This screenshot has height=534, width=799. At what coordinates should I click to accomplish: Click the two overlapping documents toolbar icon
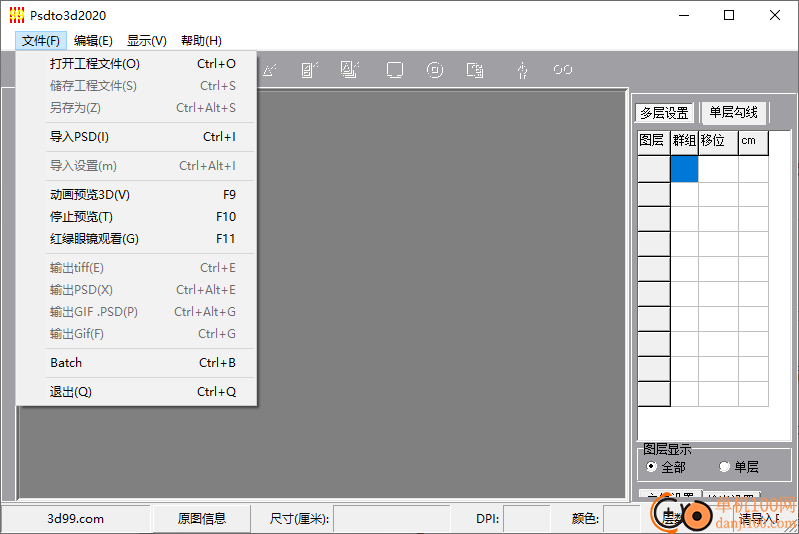coord(475,70)
